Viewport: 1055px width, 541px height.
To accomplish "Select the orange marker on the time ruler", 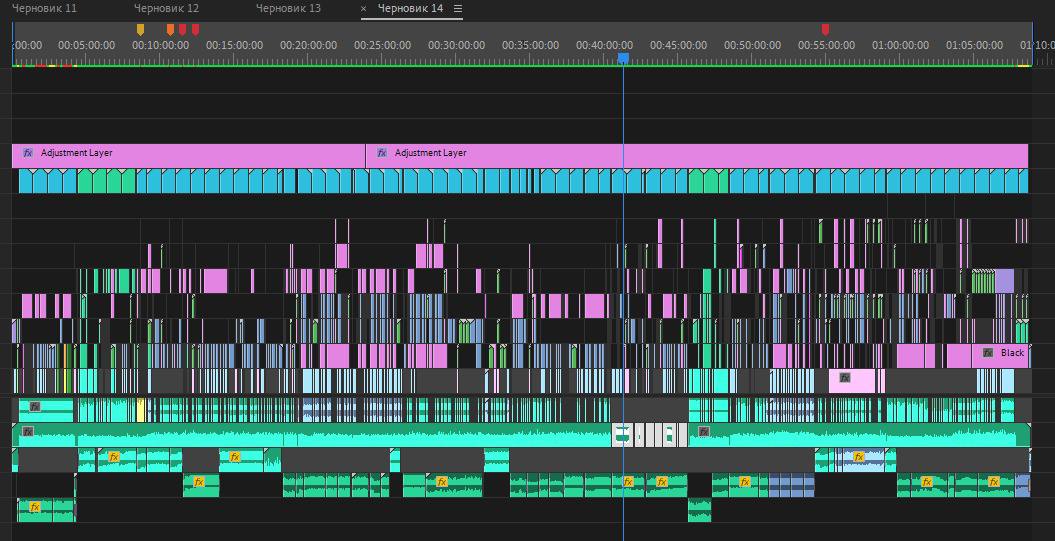I will click(x=171, y=30).
